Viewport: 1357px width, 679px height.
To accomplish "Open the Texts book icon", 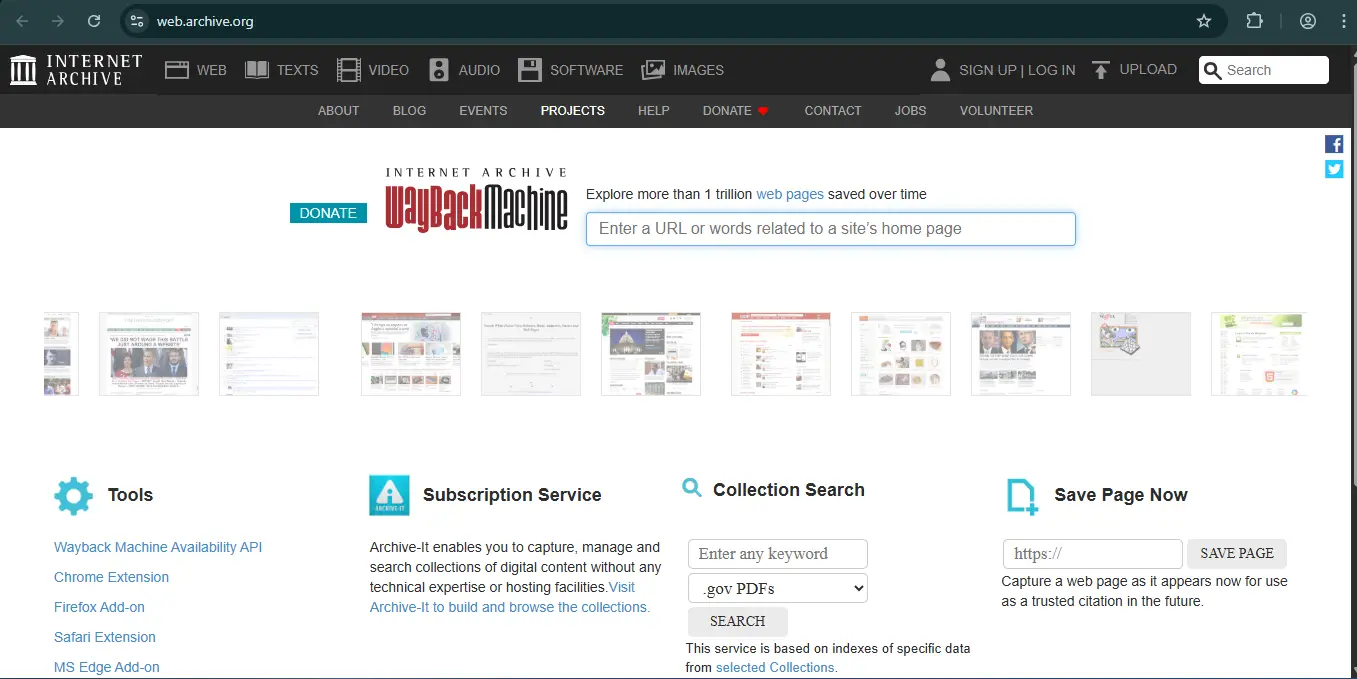I will (257, 70).
